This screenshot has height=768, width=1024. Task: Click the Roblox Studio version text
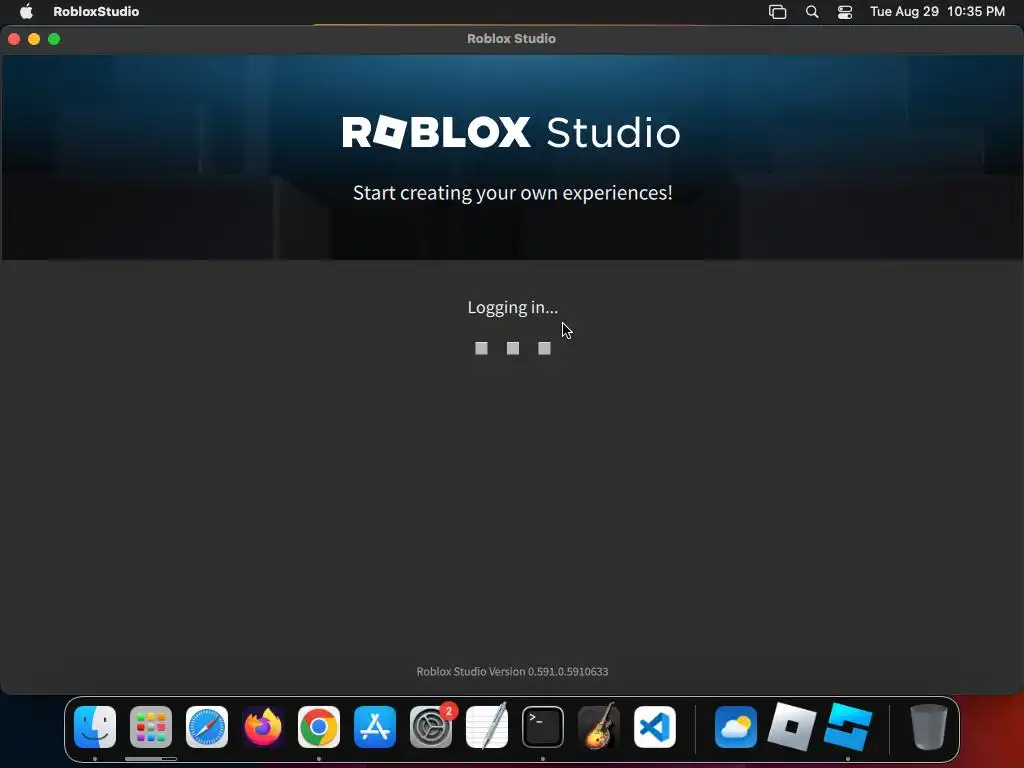(x=512, y=671)
